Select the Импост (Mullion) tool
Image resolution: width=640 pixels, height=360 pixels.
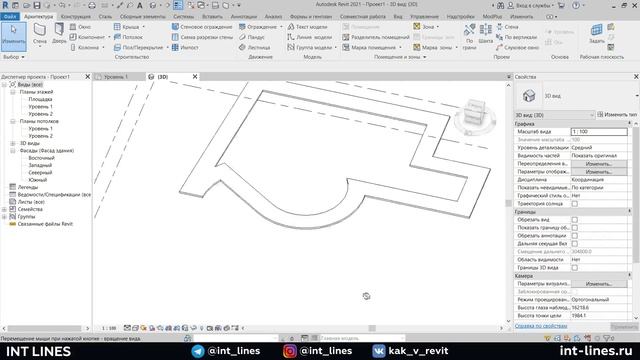[185, 47]
